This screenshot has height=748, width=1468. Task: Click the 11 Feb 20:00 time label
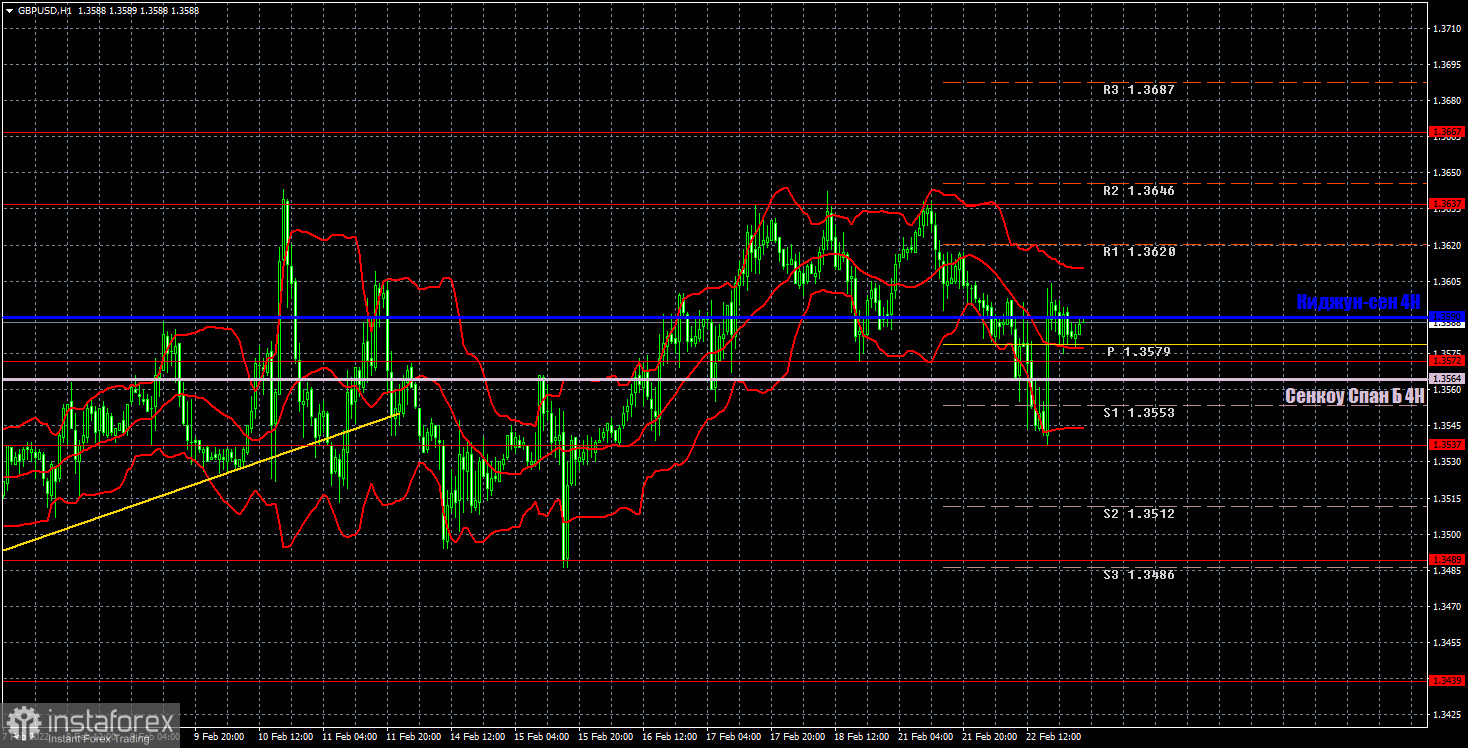tap(414, 737)
